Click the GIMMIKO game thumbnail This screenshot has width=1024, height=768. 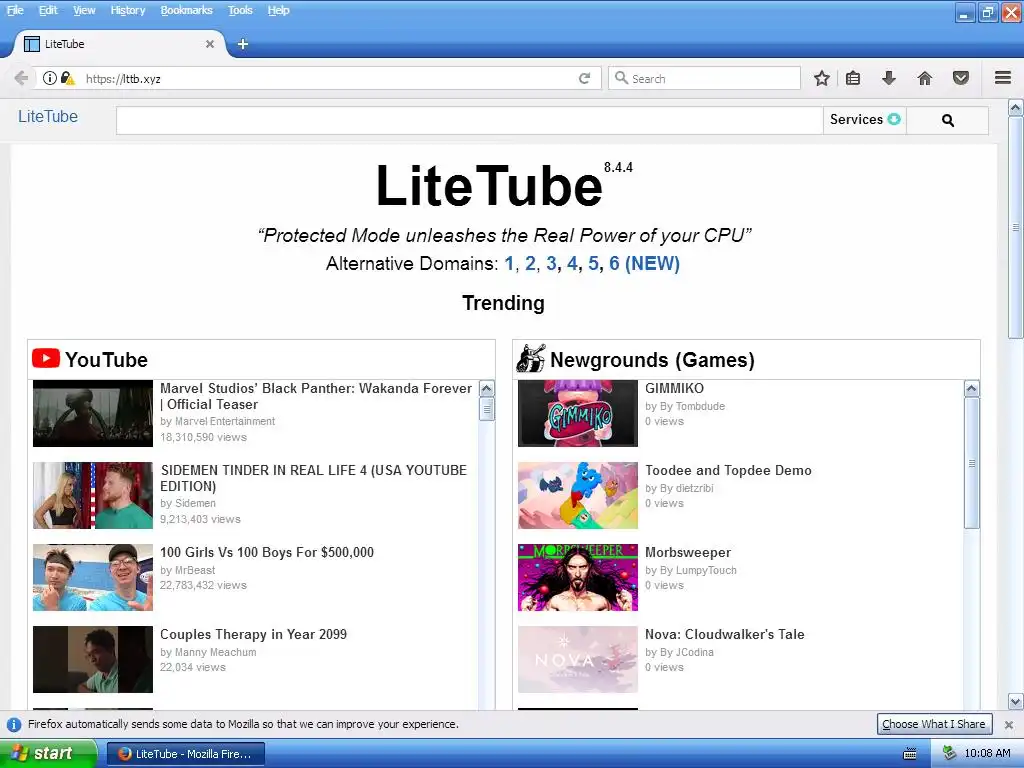[x=578, y=413]
